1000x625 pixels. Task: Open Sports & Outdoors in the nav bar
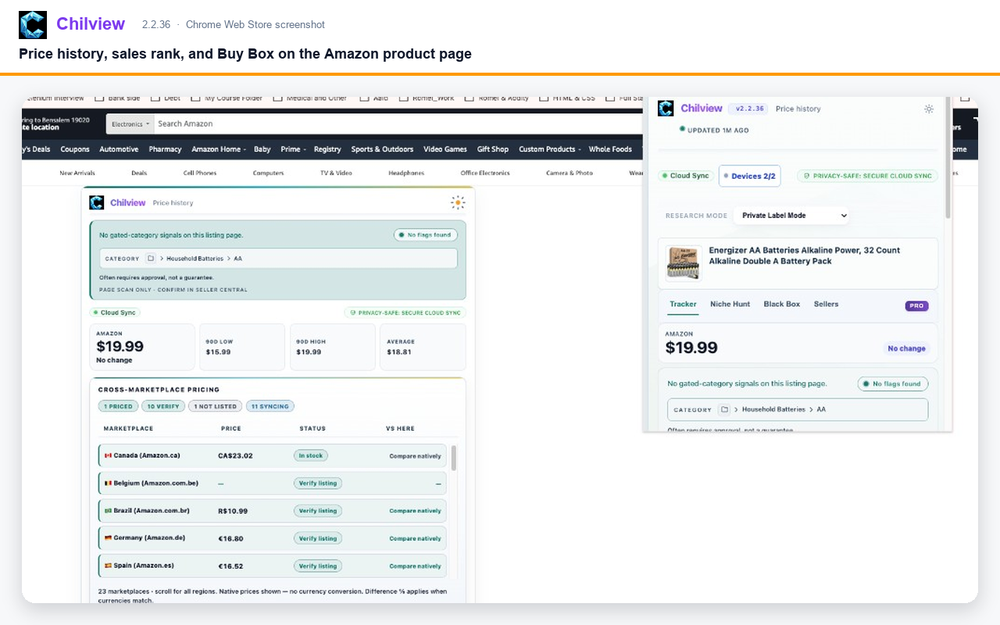[x=382, y=149]
